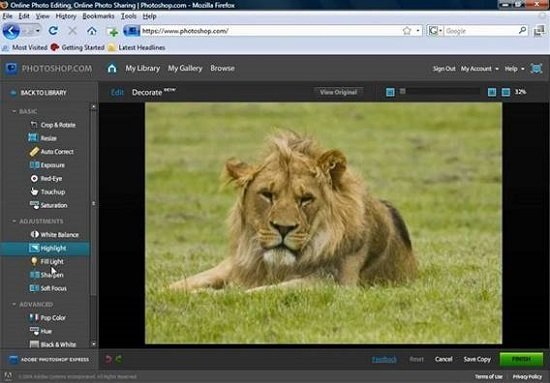
Task: Click the Feedback link
Action: (x=384, y=359)
